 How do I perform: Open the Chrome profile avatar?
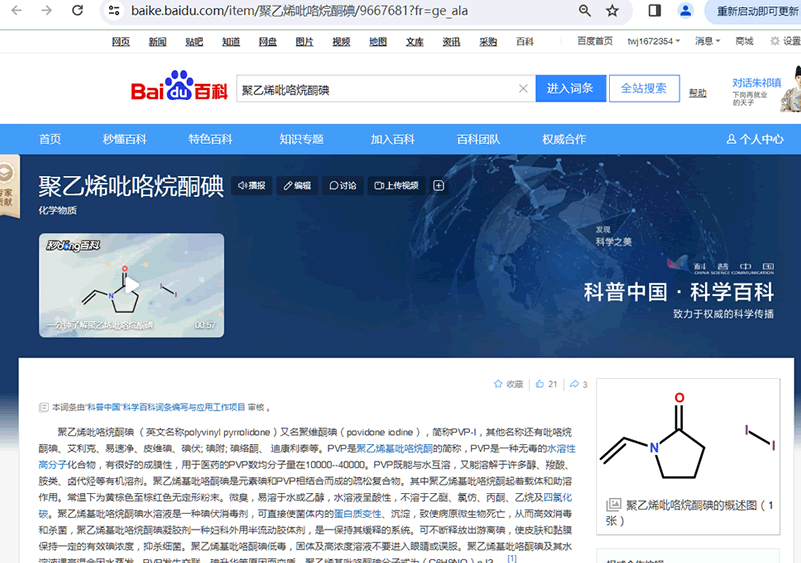click(686, 10)
